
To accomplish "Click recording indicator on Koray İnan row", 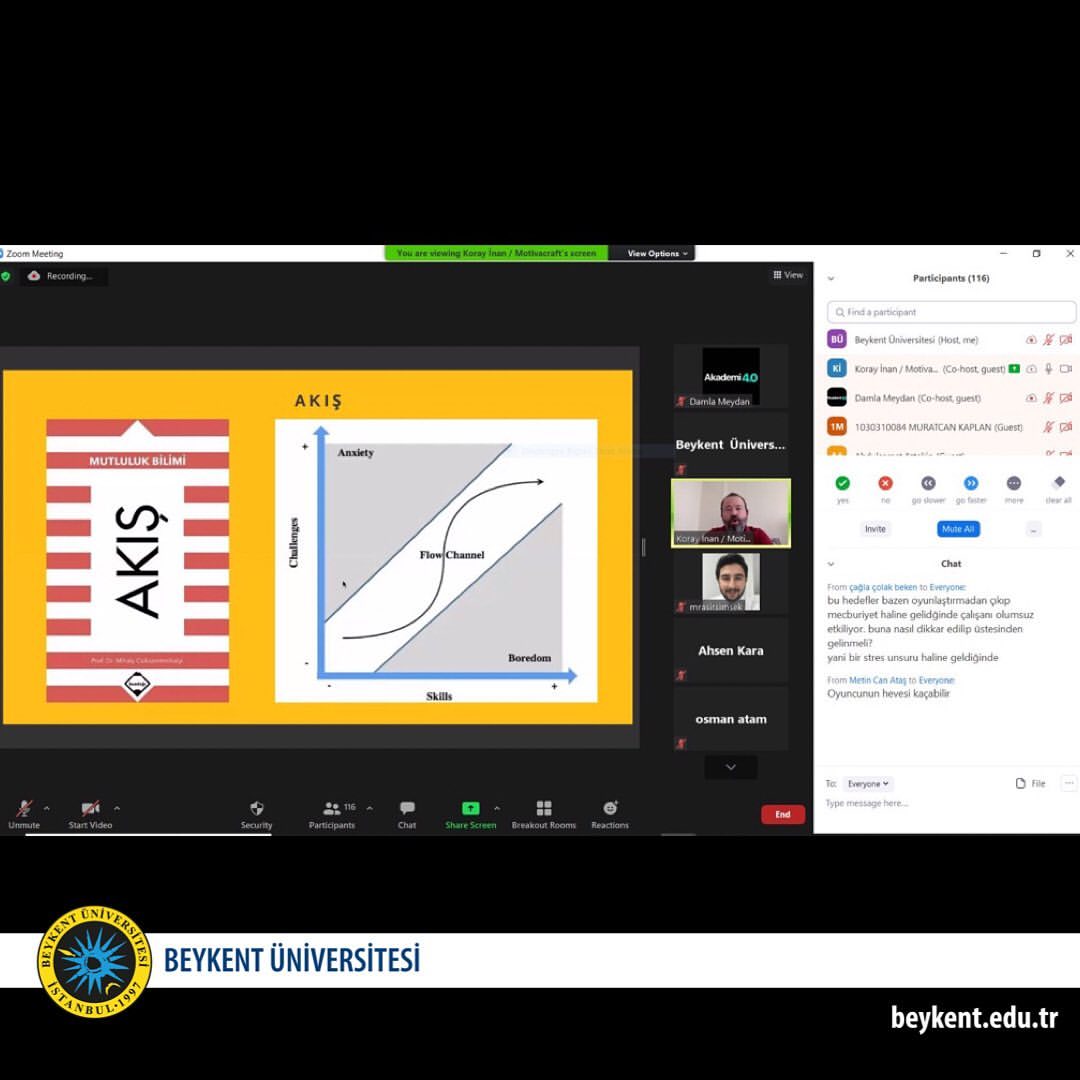I will click(x=1031, y=369).
